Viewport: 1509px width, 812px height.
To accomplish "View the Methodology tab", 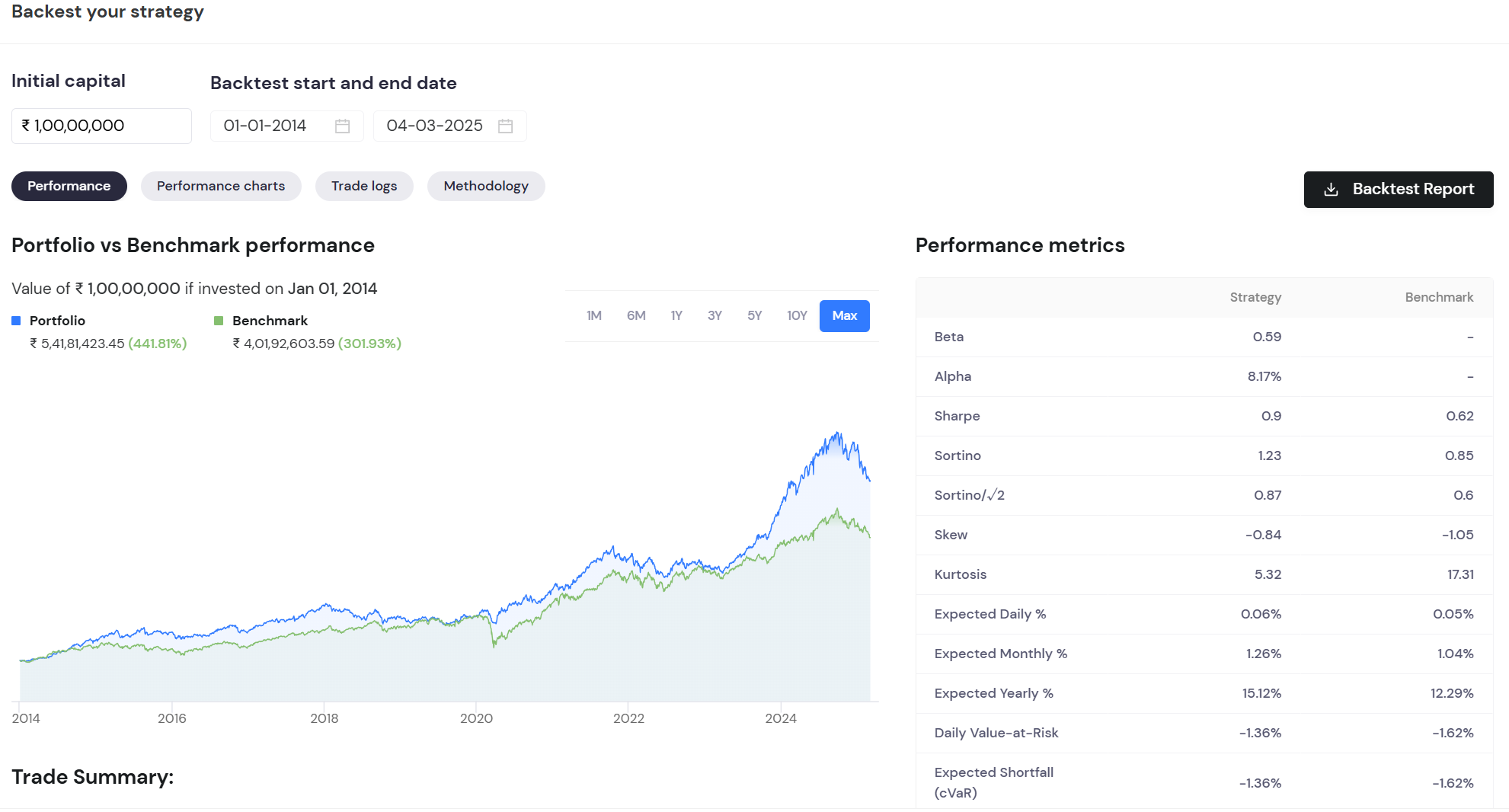I will click(486, 187).
